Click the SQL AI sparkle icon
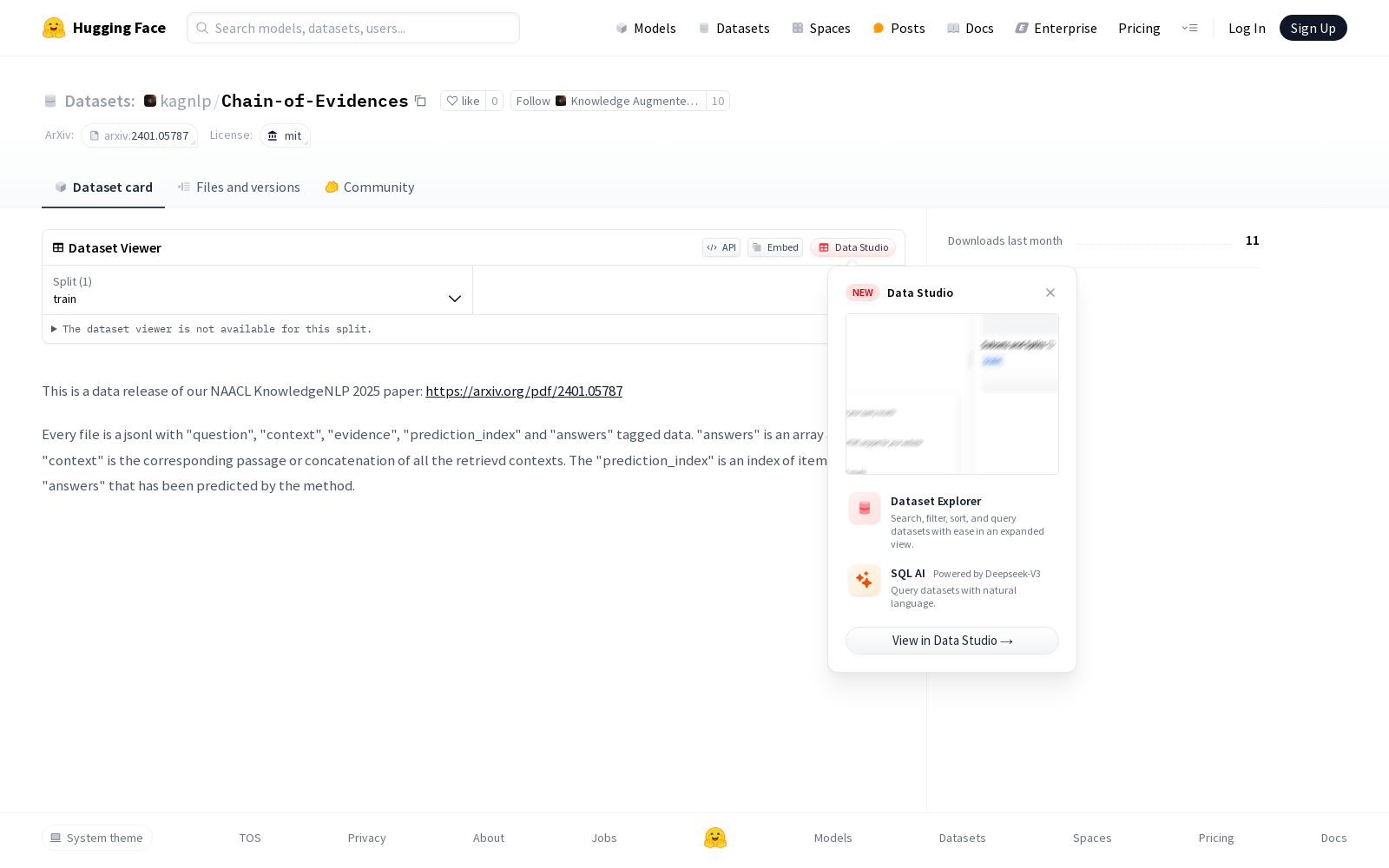This screenshot has height=868, width=1389. pos(865,580)
